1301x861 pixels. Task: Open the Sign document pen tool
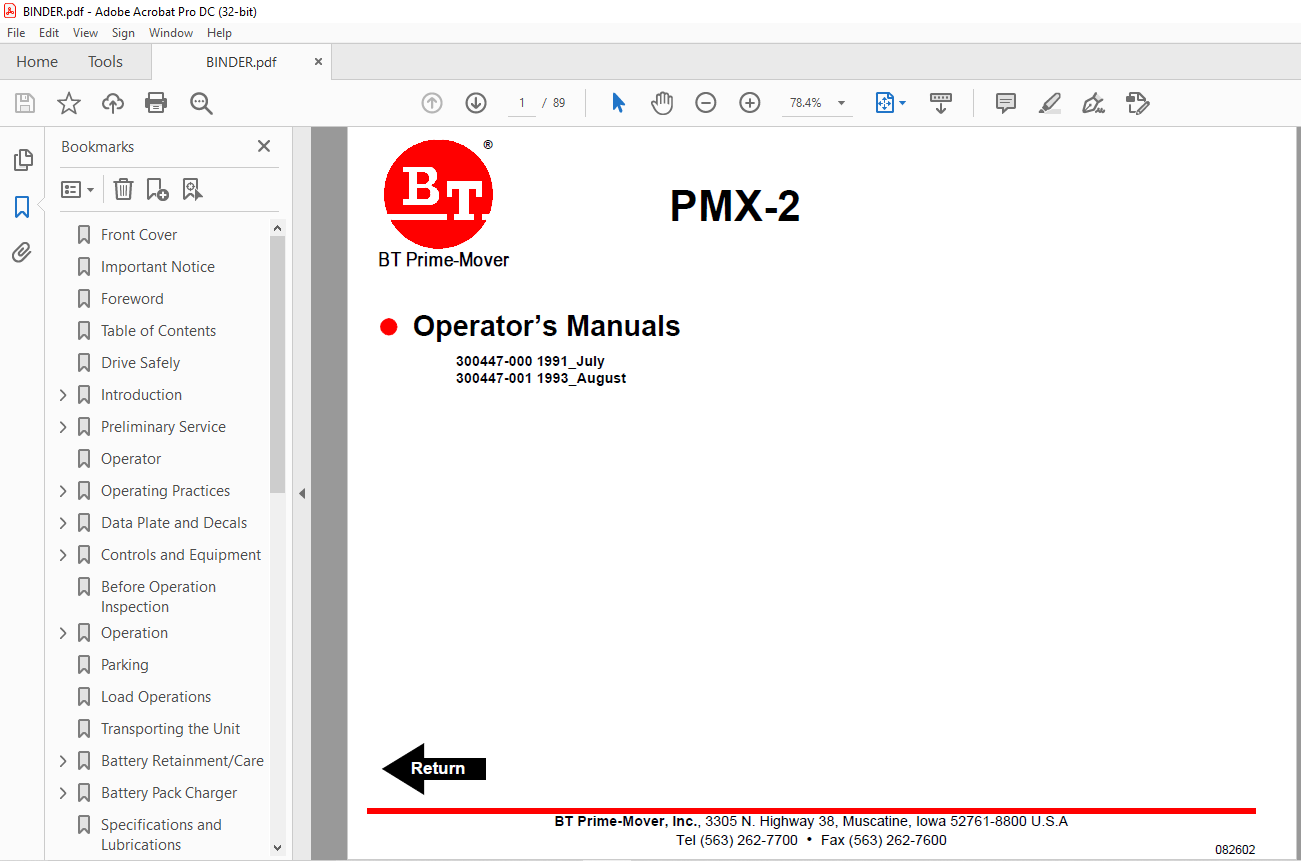coord(1093,103)
